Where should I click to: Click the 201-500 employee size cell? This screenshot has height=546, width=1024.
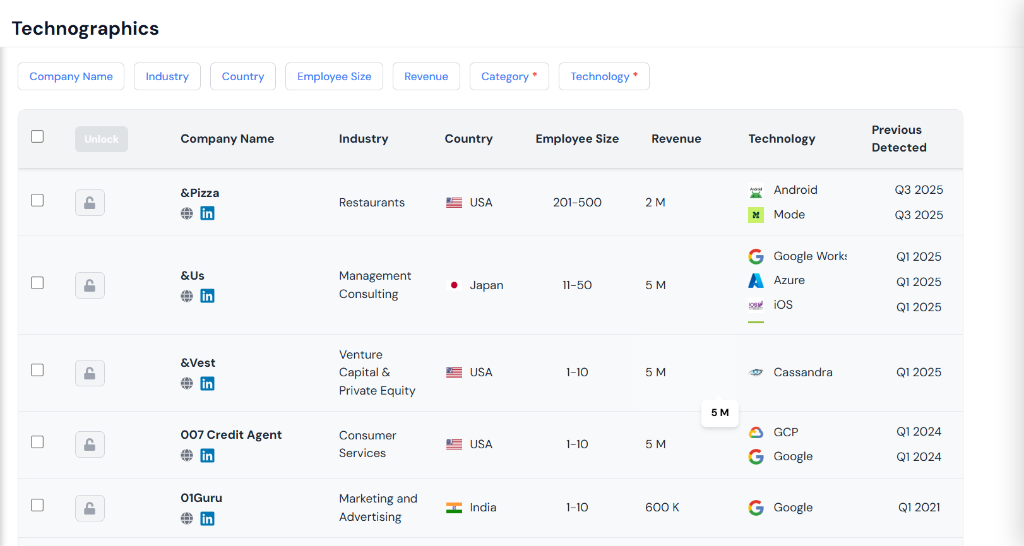[x=577, y=202]
